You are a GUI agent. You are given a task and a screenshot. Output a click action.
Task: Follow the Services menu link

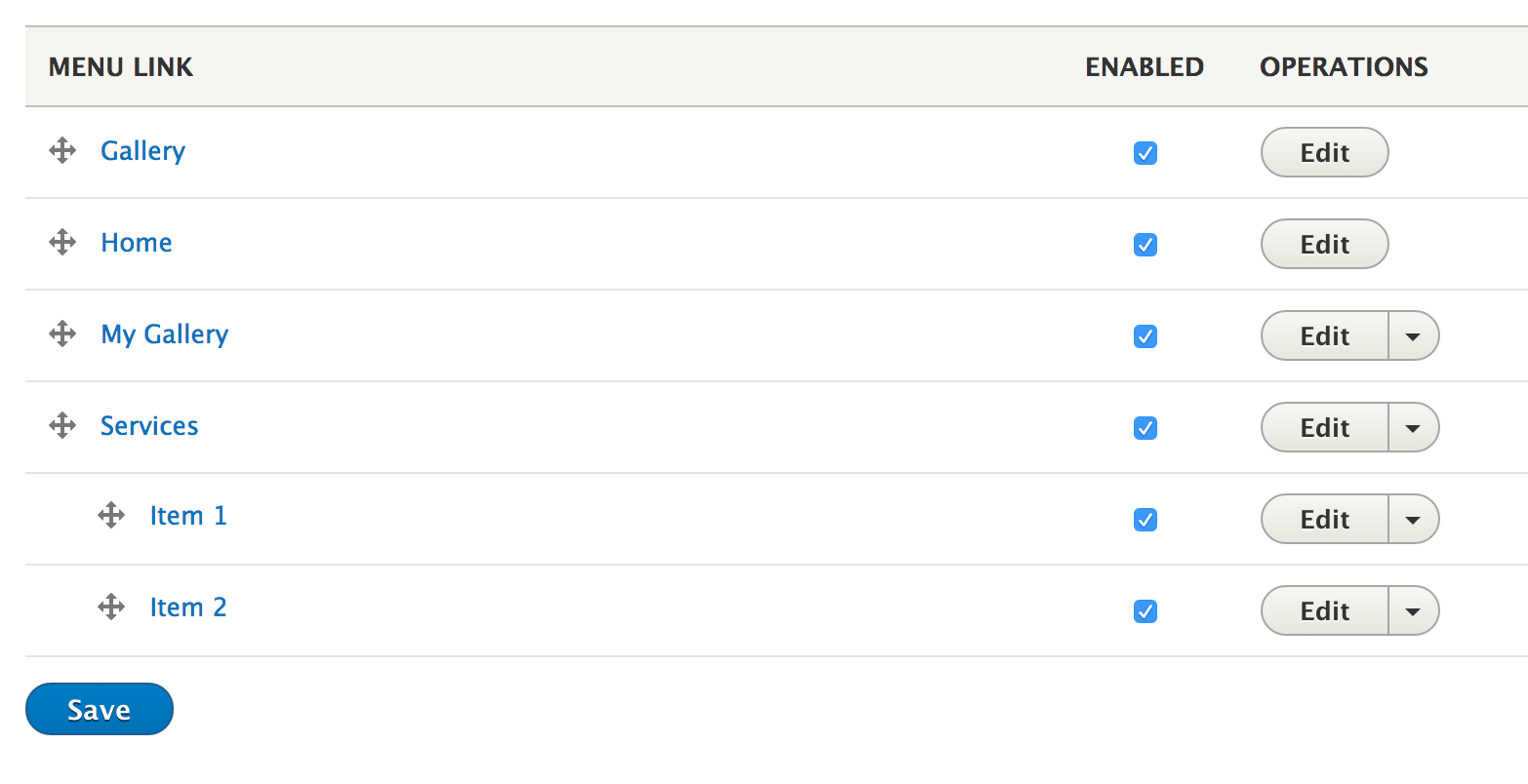[149, 426]
